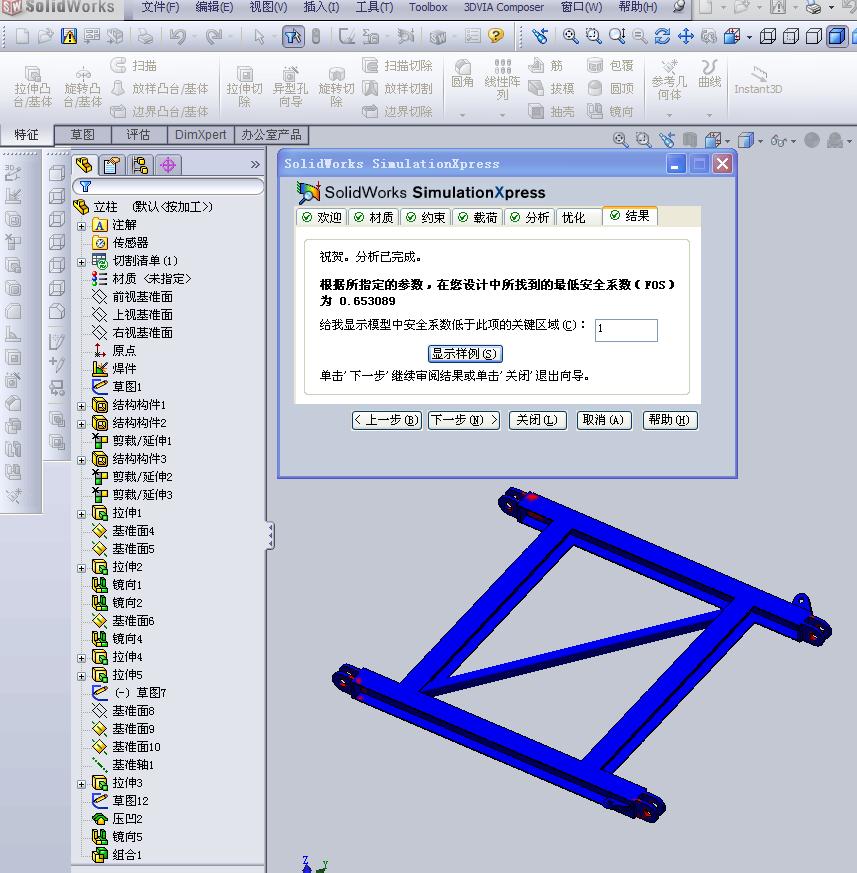Open the 工具(T) menu
The image size is (857, 873).
point(374,7)
